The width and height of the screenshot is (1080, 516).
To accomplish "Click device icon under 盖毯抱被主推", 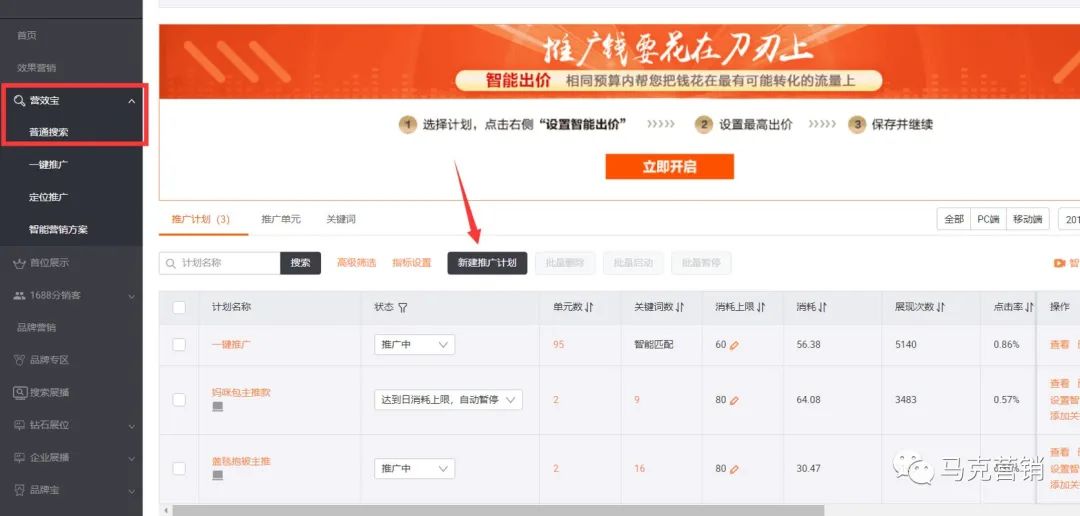I will (218, 475).
